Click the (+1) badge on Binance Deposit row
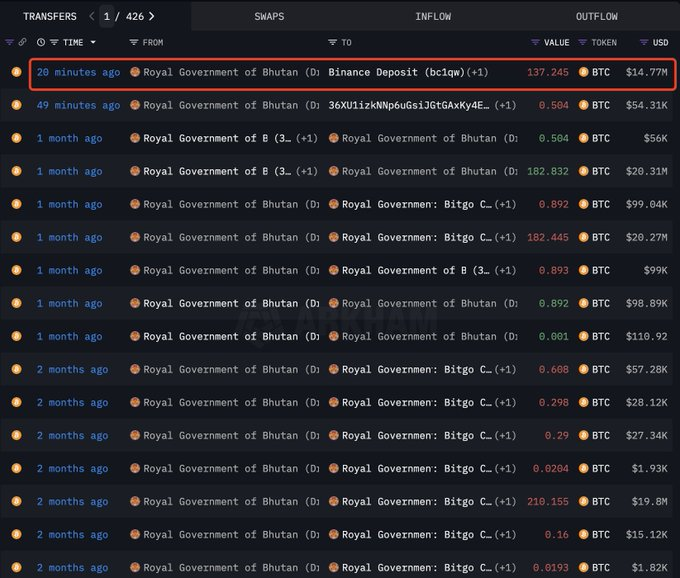 pos(477,72)
